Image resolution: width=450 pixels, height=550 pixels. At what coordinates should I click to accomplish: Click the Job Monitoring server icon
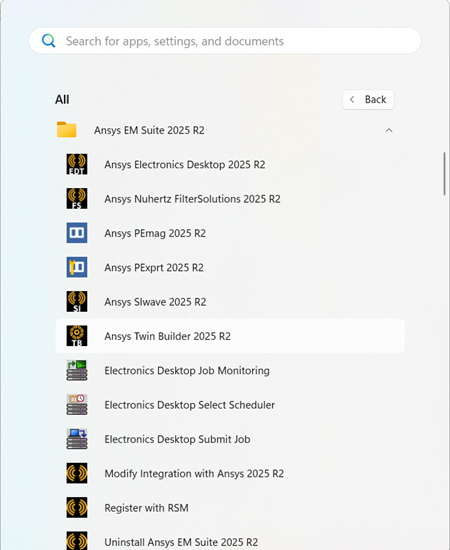77,370
